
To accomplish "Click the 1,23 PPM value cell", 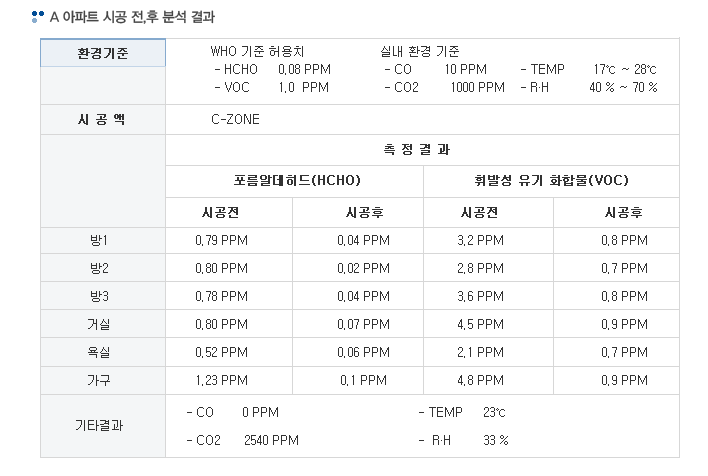I will pos(222,380).
